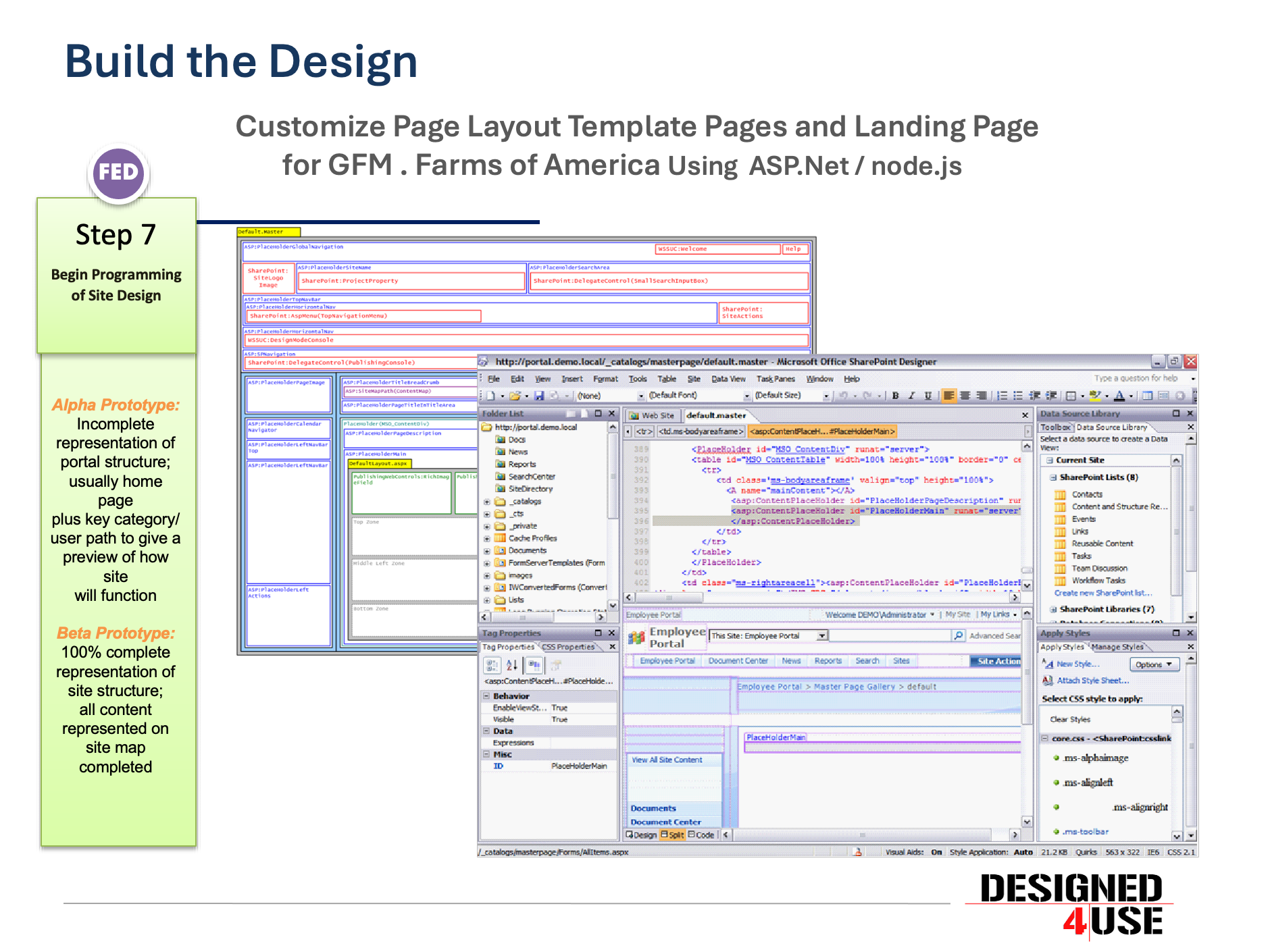Click the Decrease Indent toolbar icon

pyautogui.click(x=1034, y=396)
